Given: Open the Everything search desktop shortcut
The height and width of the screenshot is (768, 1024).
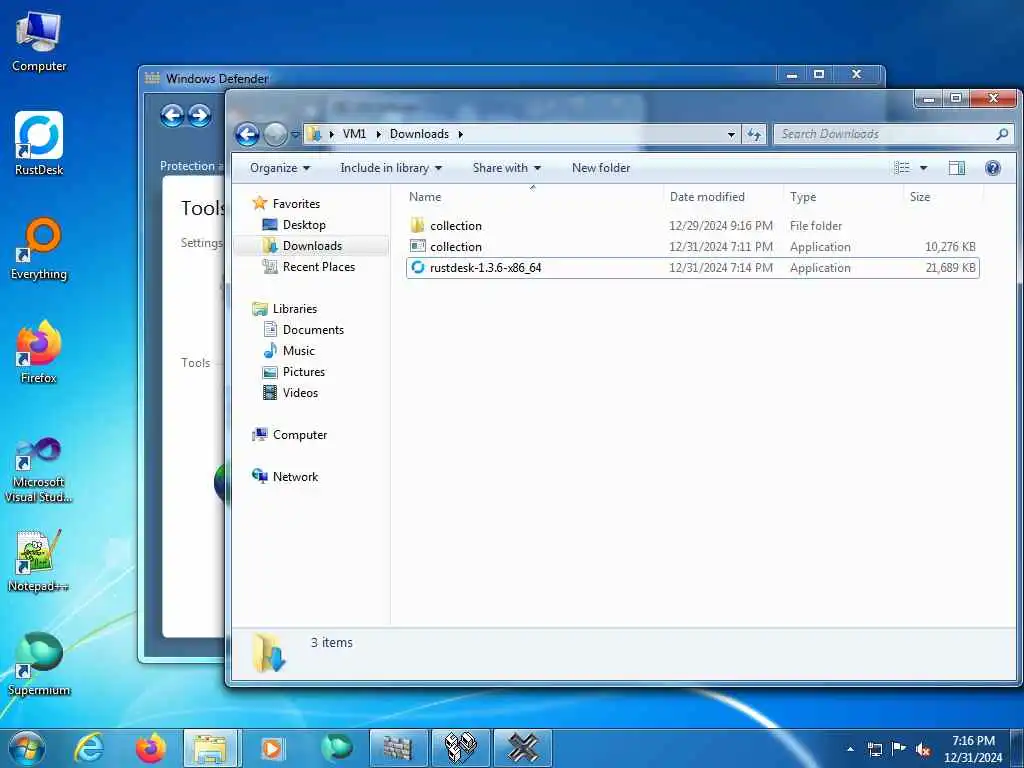Looking at the screenshot, I should [39, 248].
